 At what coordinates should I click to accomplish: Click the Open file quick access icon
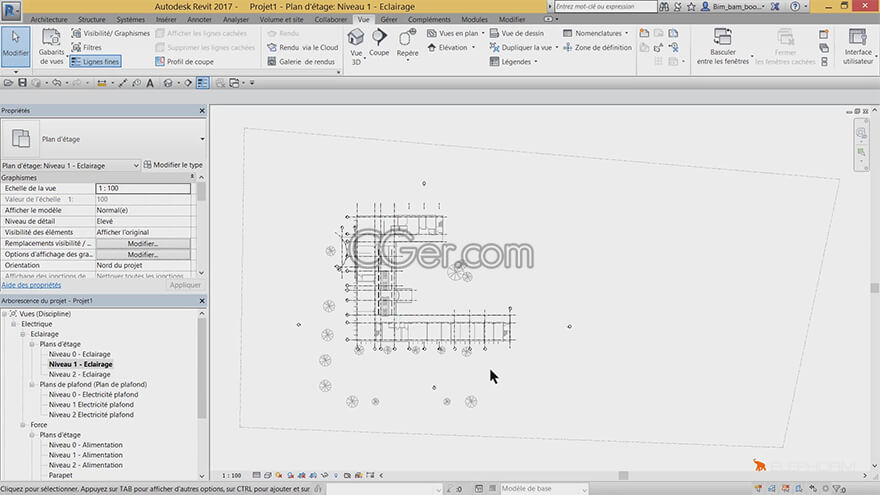click(8, 83)
